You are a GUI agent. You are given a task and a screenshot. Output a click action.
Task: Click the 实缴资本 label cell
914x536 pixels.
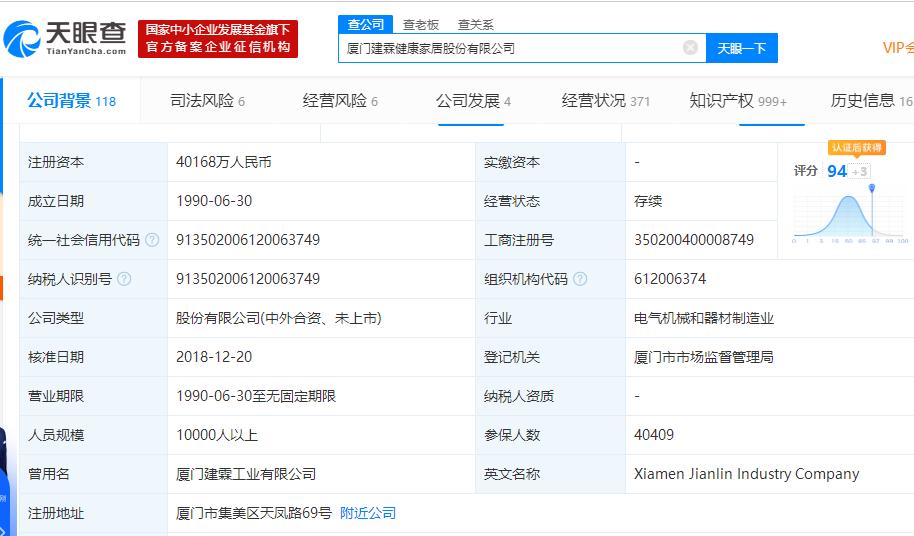coord(550,162)
